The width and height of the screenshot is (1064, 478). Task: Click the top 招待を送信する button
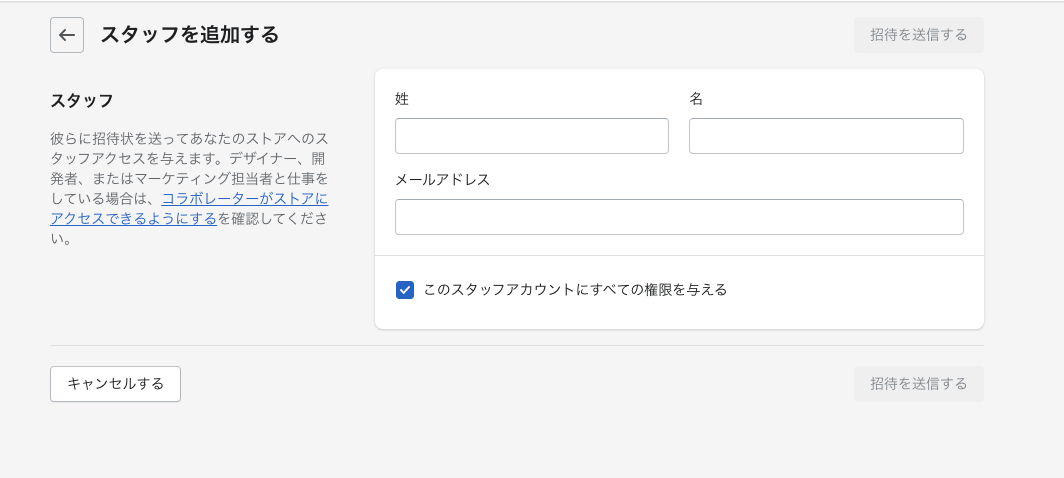[x=919, y=35]
